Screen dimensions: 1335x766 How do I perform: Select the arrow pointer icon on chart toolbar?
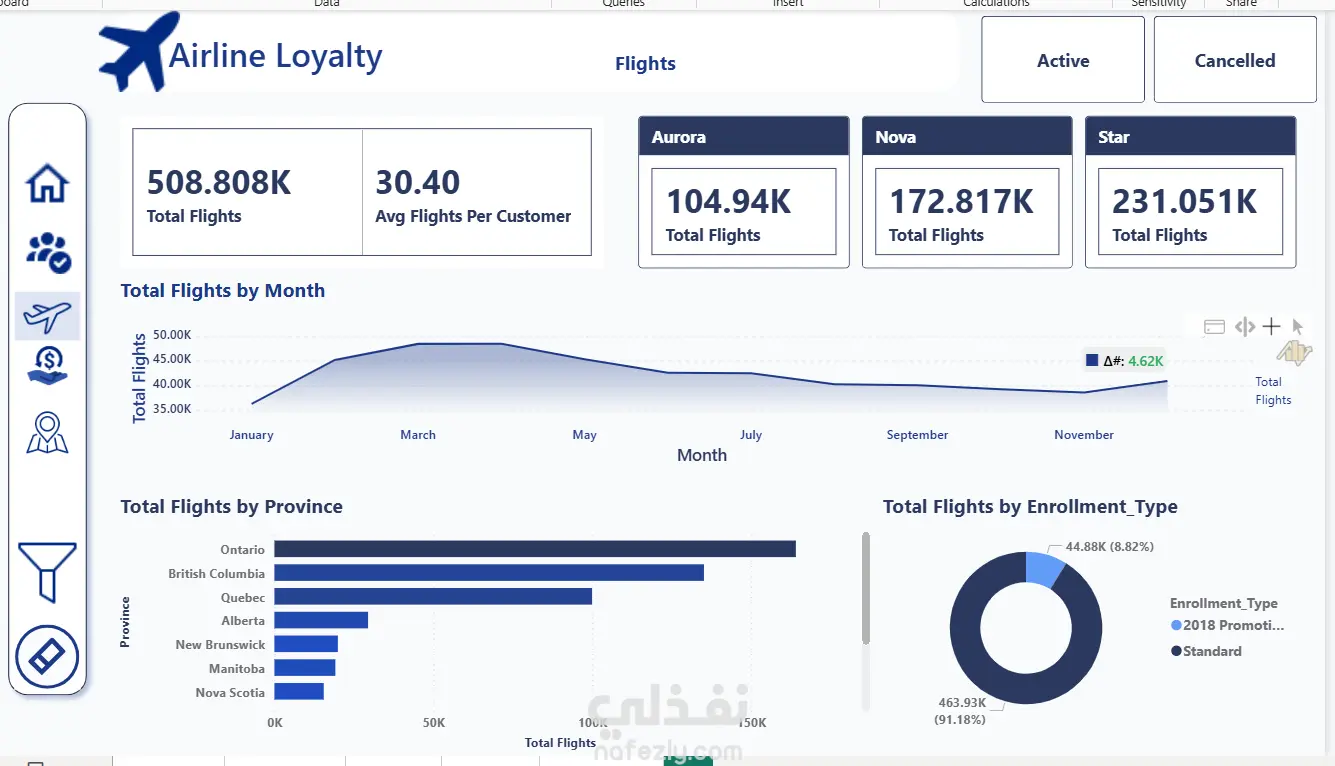click(1298, 326)
